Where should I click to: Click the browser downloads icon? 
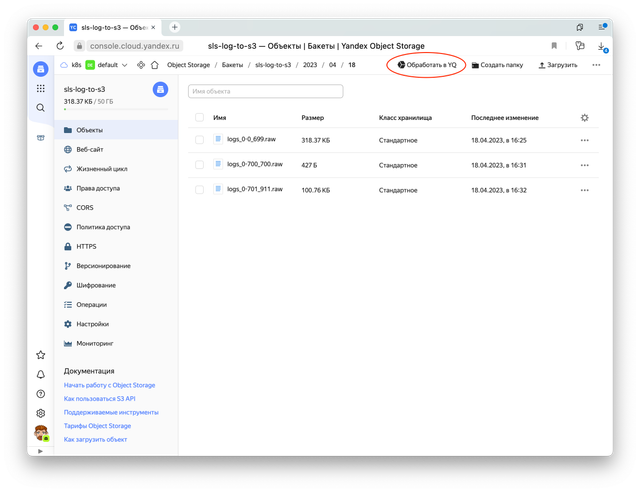click(x=601, y=46)
